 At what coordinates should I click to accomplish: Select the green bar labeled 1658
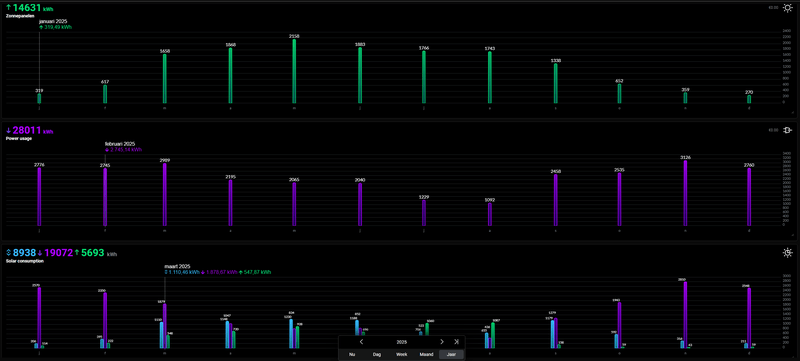[x=165, y=79]
